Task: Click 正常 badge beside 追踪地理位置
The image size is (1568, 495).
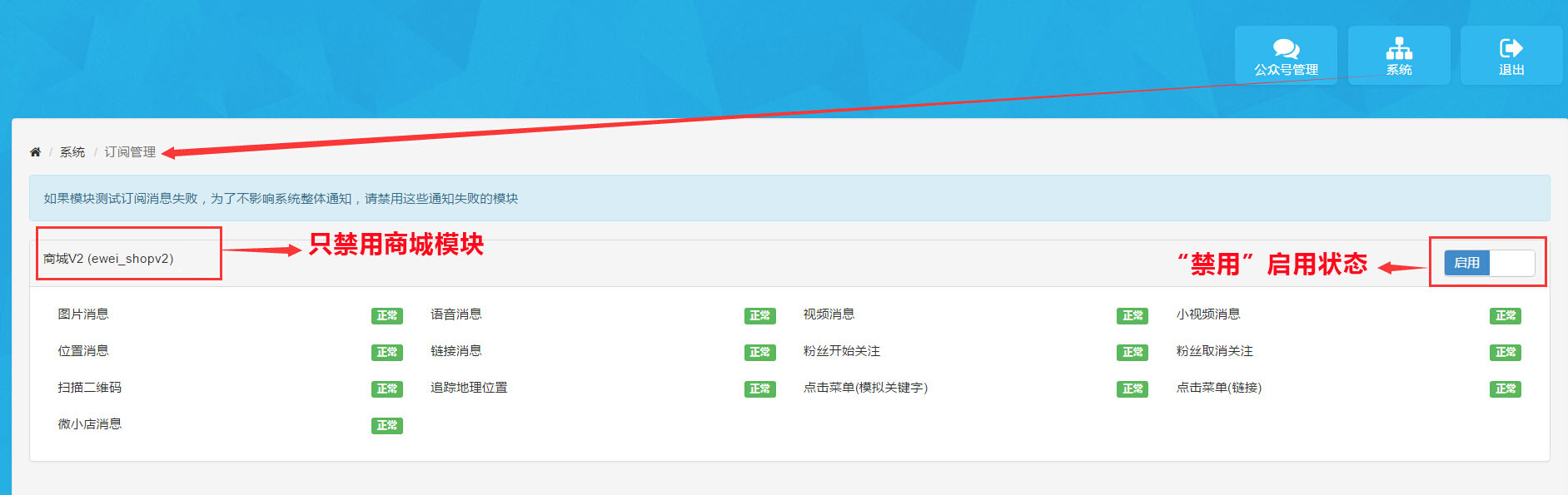Action: coord(759,389)
